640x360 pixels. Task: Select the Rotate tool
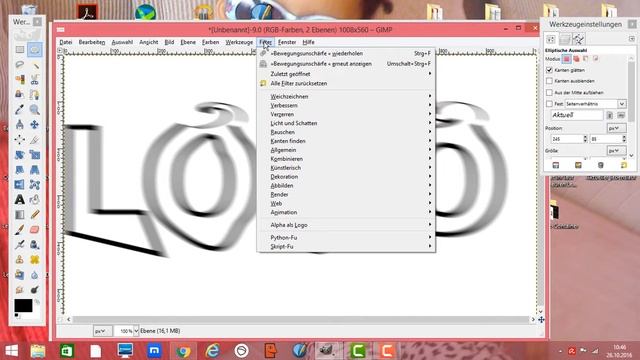[x=20, y=155]
